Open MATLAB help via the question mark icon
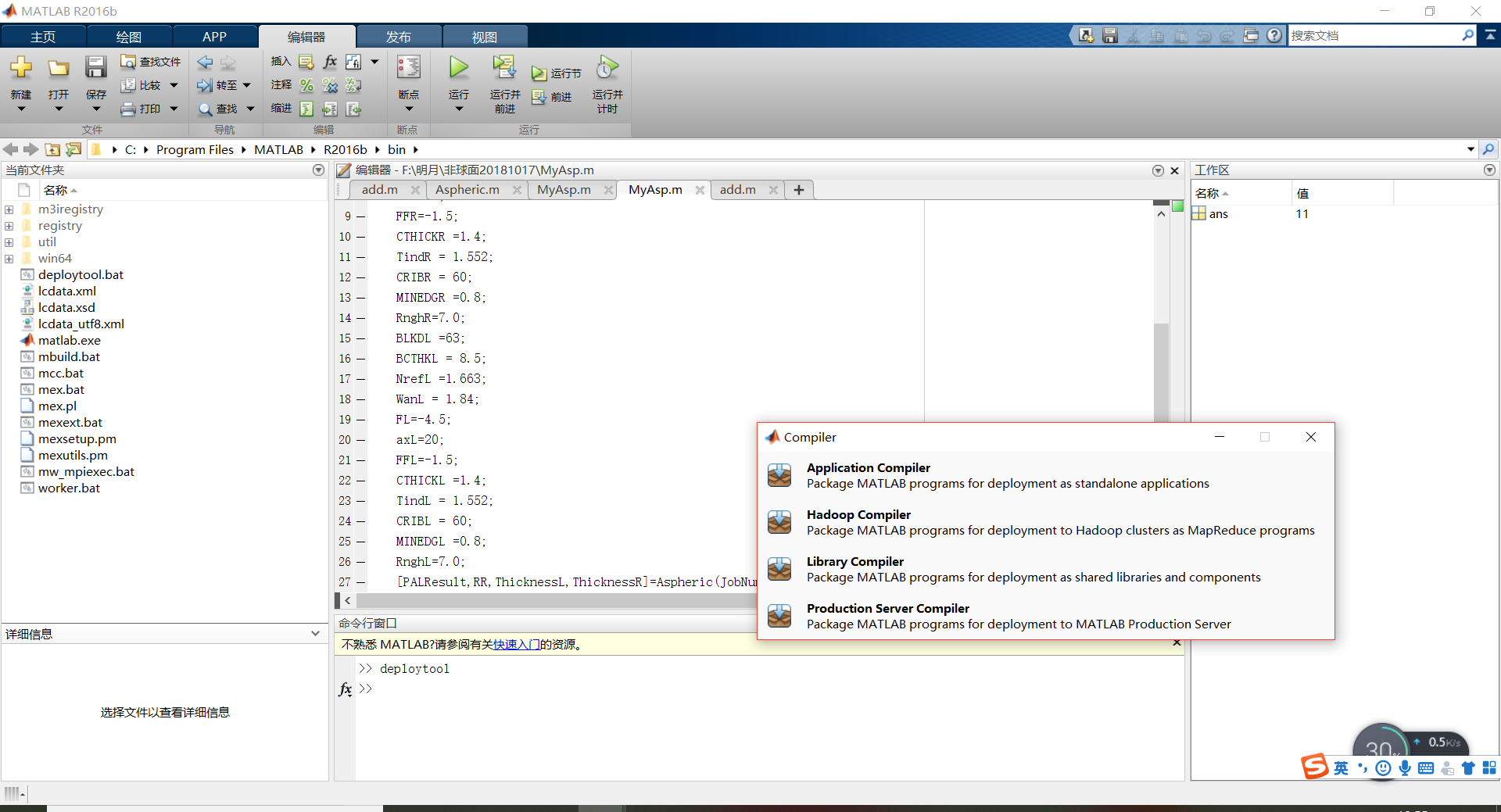The height and width of the screenshot is (812, 1501). [x=1274, y=35]
